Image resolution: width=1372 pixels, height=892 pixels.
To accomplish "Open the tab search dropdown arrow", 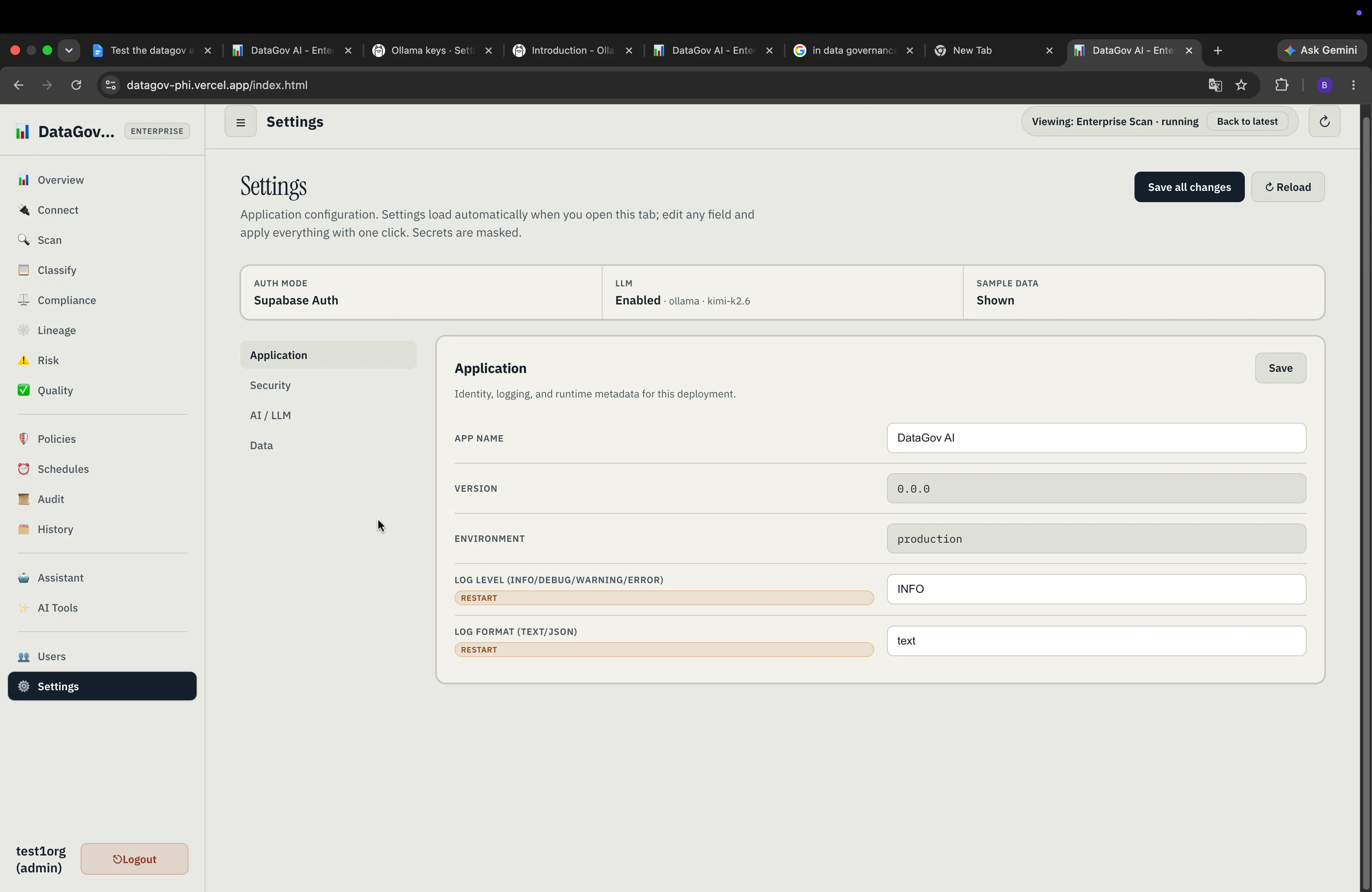I will 69,50.
